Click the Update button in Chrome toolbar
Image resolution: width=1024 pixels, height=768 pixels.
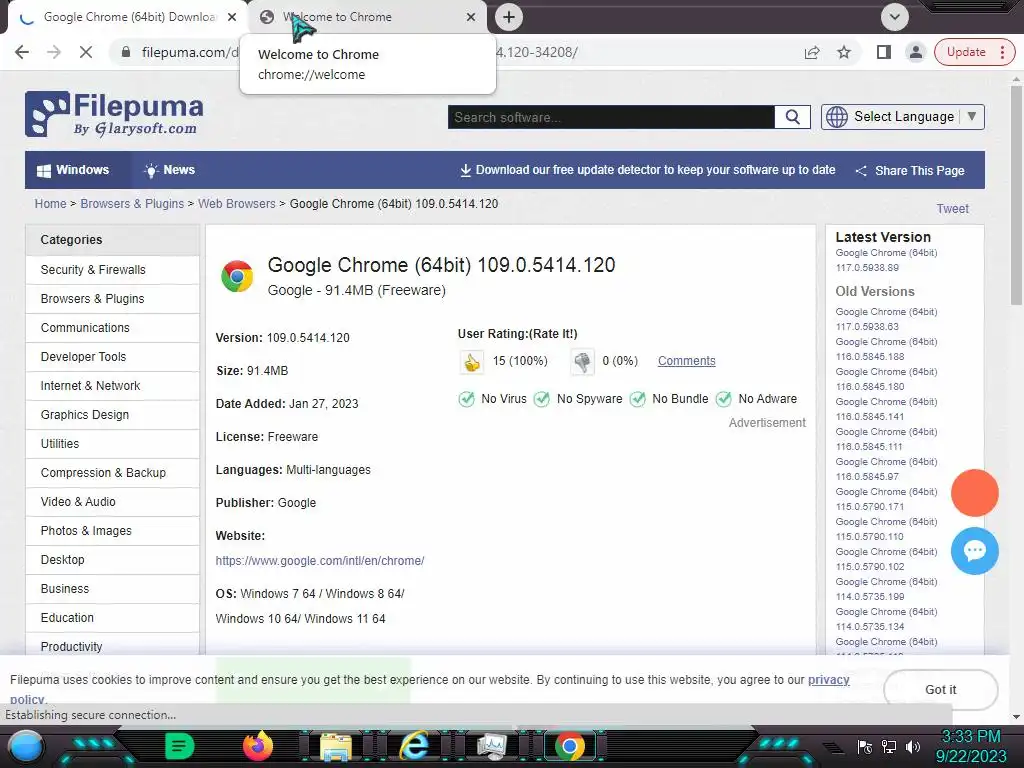[x=966, y=52]
